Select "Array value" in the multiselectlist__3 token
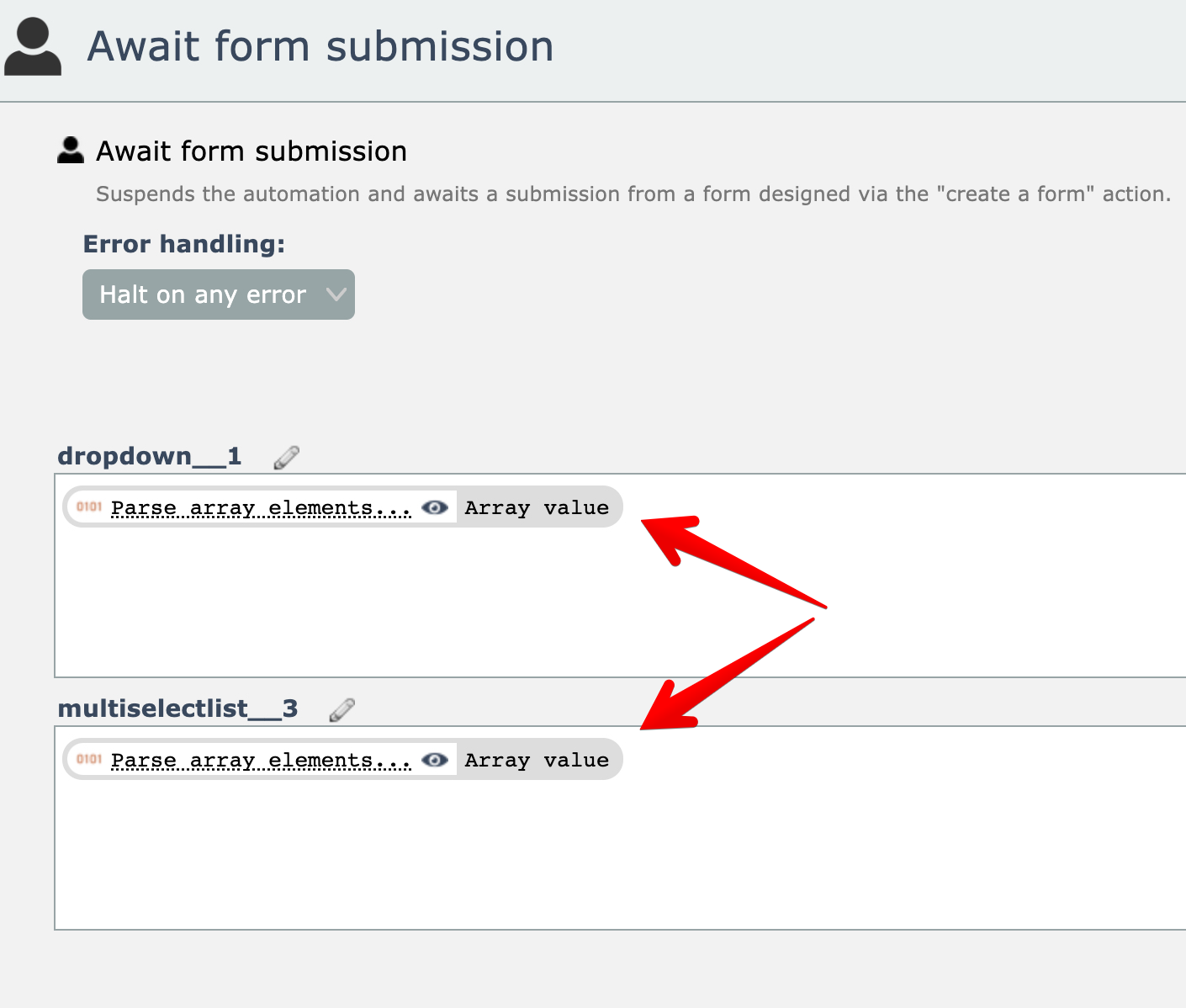This screenshot has height=1008, width=1186. 537,760
